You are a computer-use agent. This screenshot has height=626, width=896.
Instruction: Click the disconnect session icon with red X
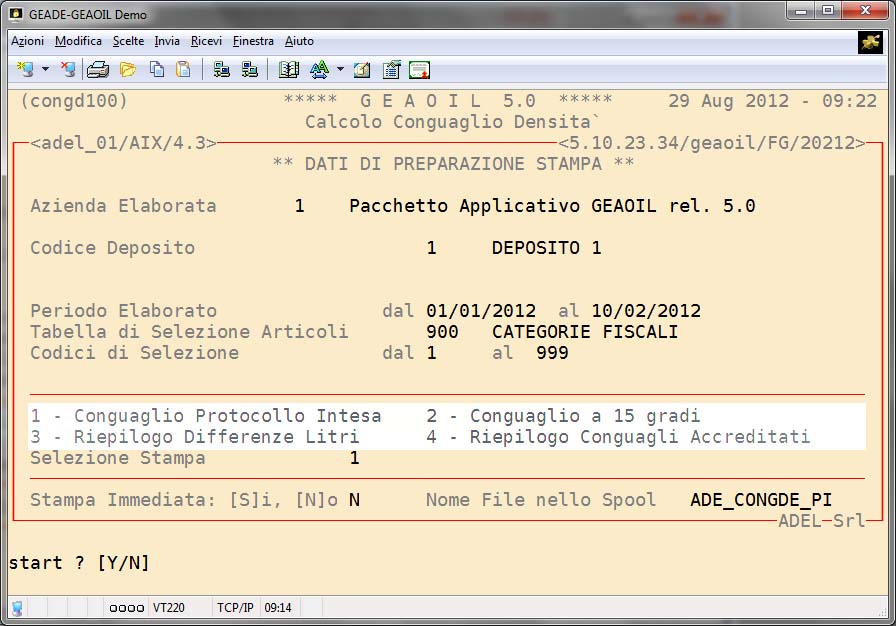coord(67,70)
